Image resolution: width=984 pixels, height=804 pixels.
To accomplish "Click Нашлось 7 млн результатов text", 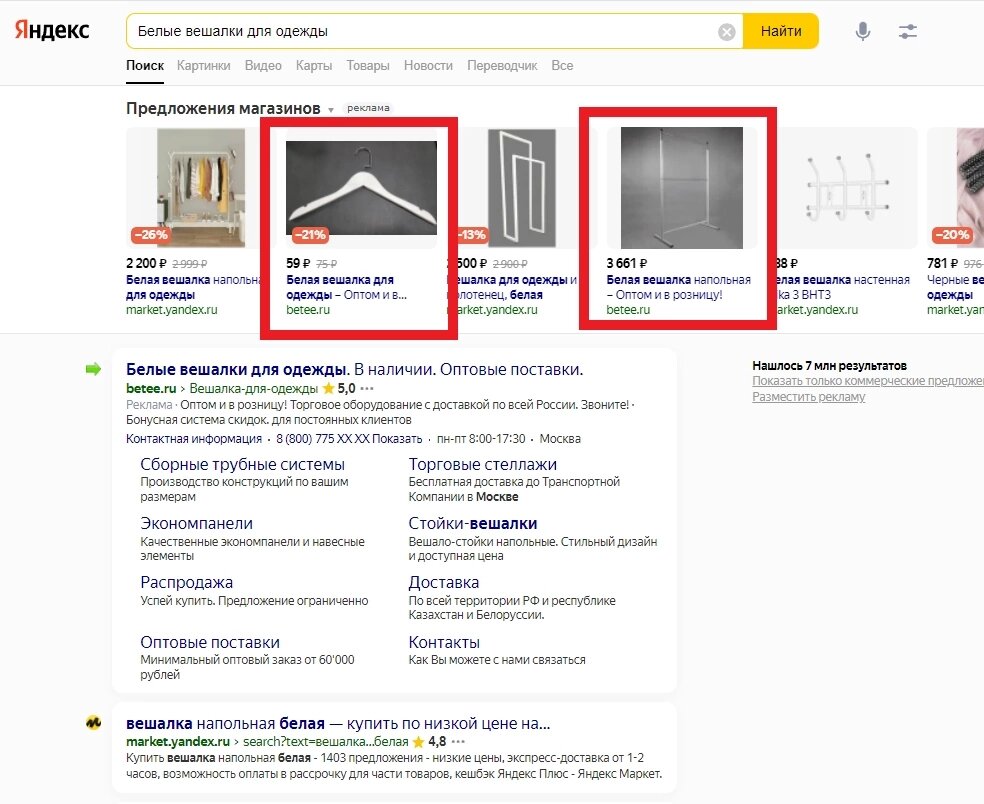I will 829,365.
